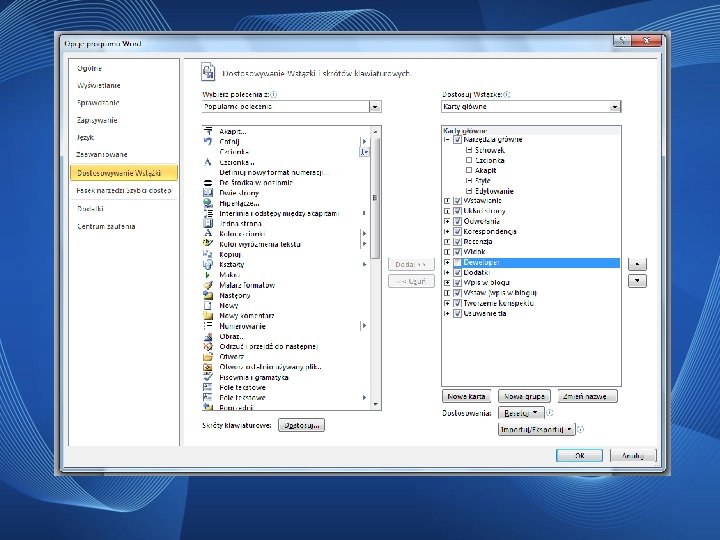Click the Anuluj button
720x540 pixels.
click(633, 456)
